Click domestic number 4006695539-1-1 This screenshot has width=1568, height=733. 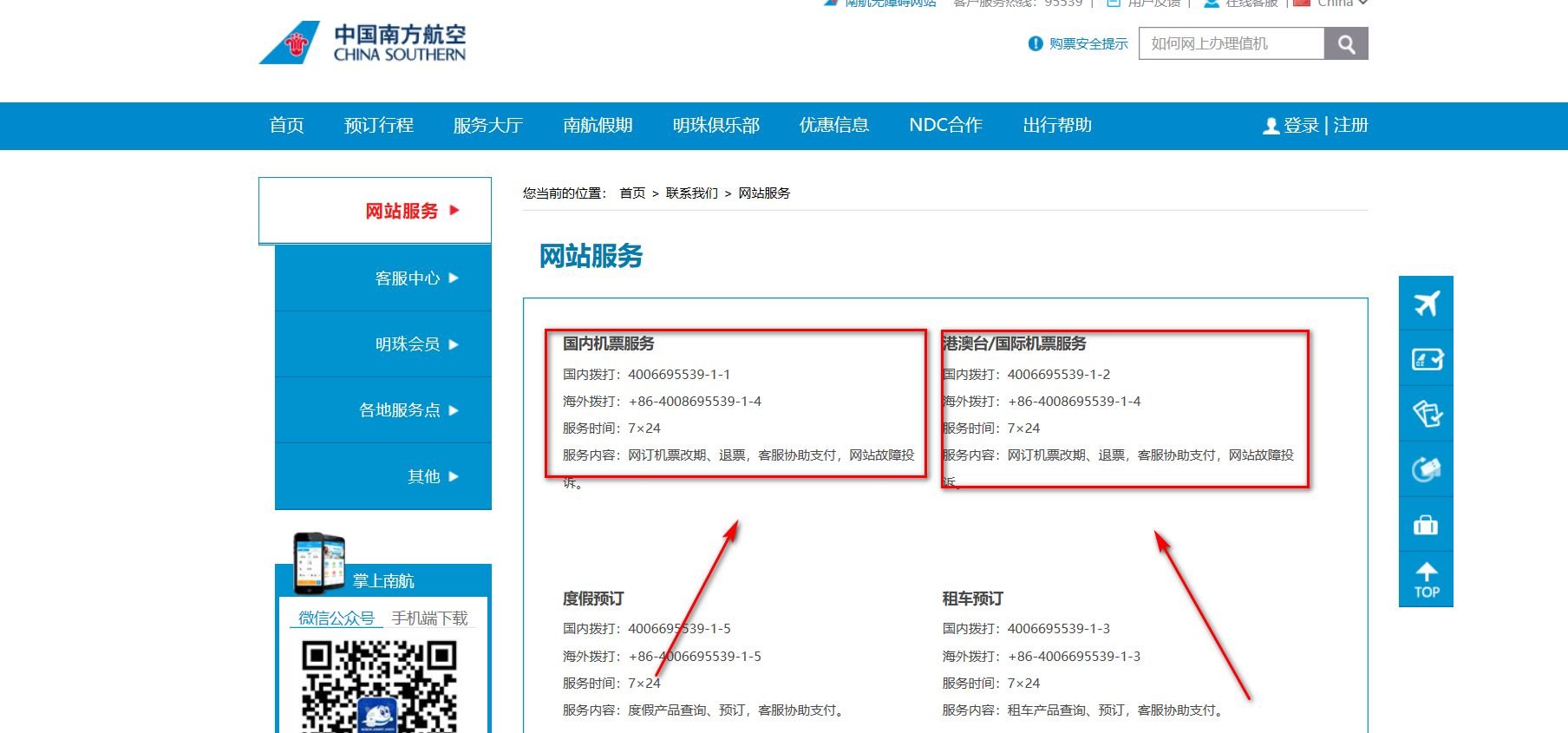(x=679, y=375)
